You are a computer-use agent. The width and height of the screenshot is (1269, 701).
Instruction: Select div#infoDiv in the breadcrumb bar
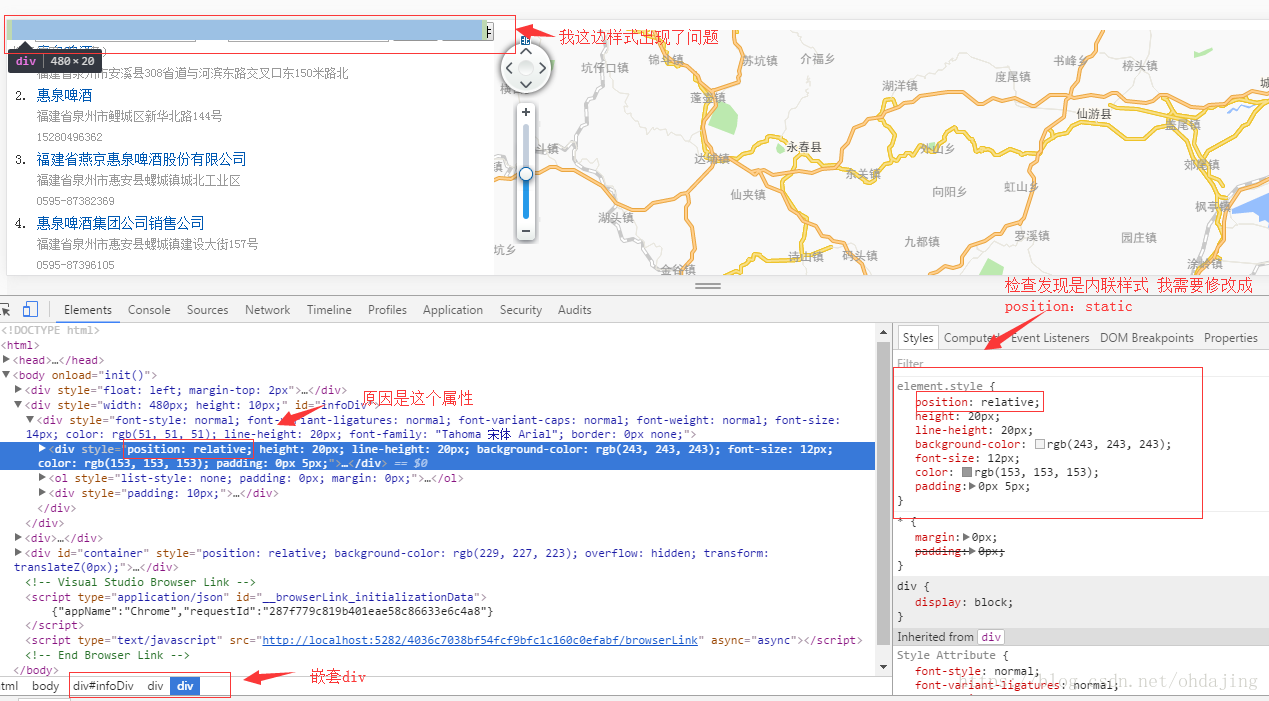103,686
